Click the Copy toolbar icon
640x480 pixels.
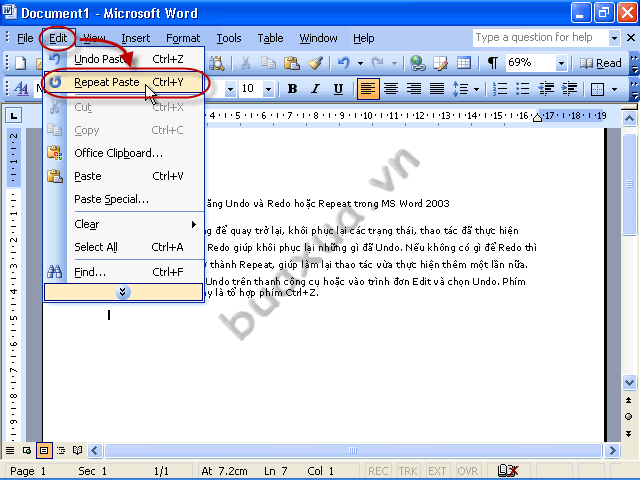tap(268, 63)
